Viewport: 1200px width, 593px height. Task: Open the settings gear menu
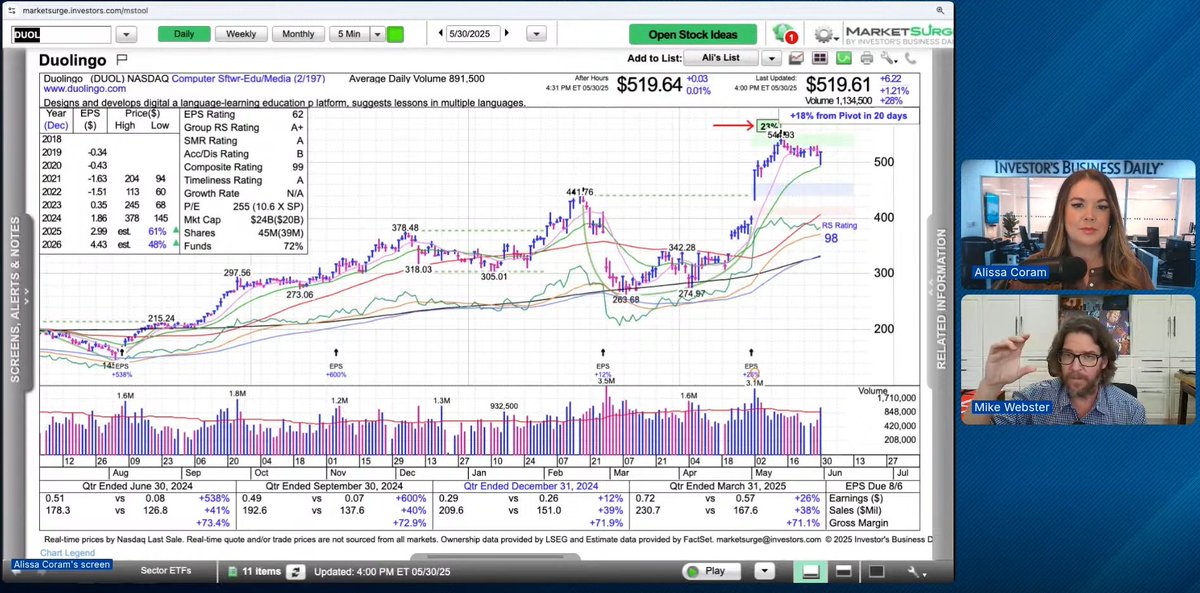pos(825,35)
